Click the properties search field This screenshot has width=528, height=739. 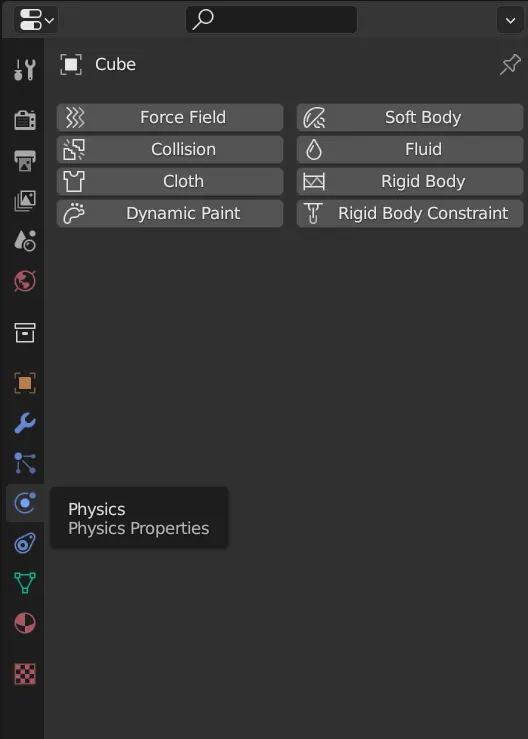[x=272, y=20]
